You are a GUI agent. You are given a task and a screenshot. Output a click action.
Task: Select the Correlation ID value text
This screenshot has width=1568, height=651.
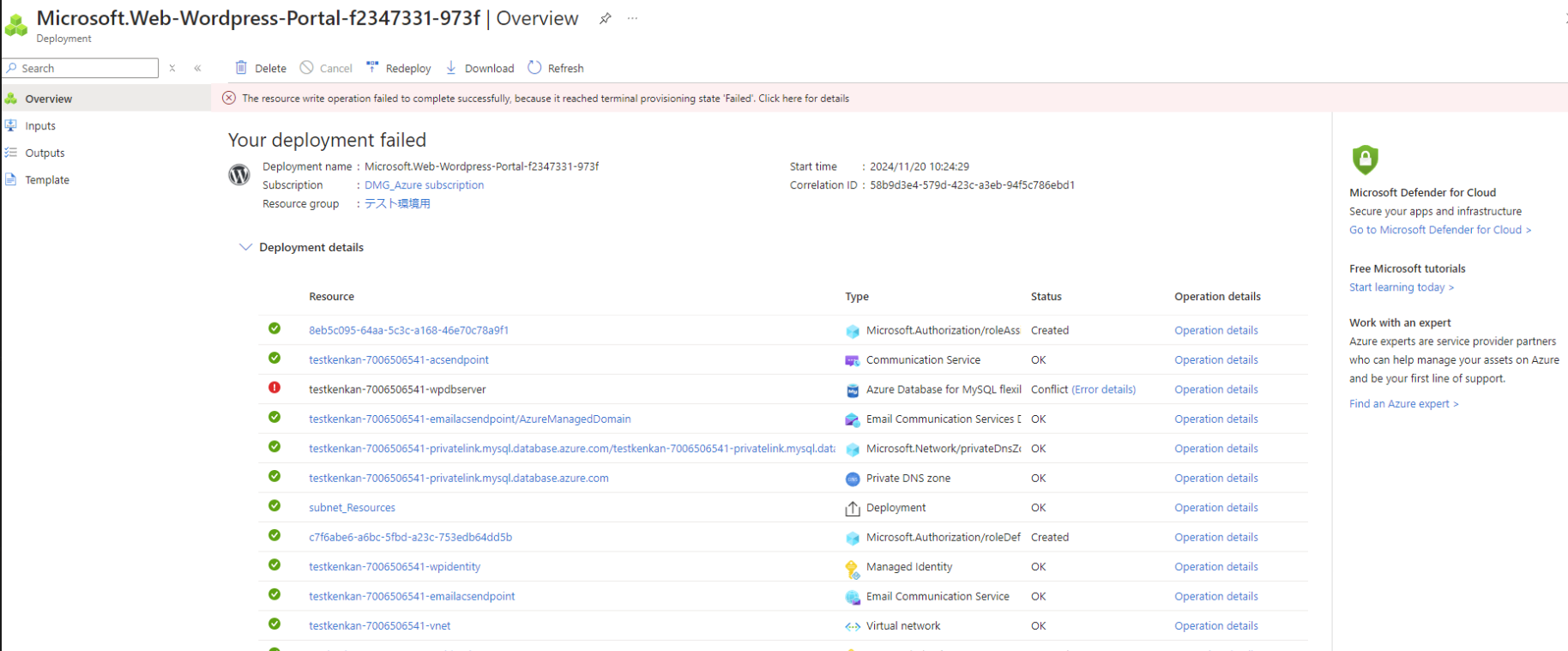[972, 185]
